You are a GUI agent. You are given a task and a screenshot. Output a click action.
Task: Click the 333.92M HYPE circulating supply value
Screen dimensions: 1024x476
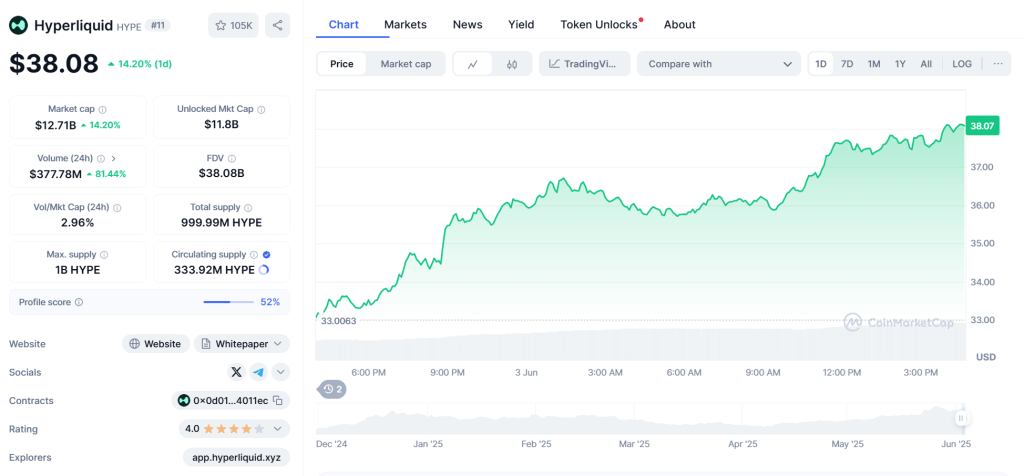(x=214, y=270)
